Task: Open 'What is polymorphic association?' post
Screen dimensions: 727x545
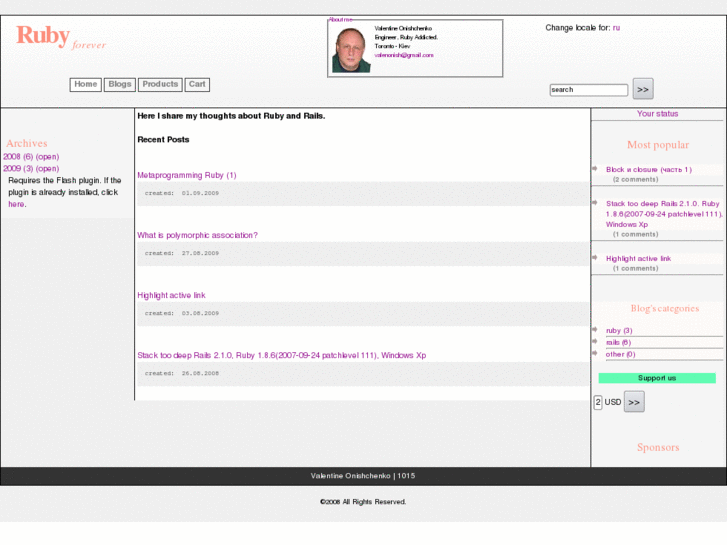Action: tap(198, 236)
